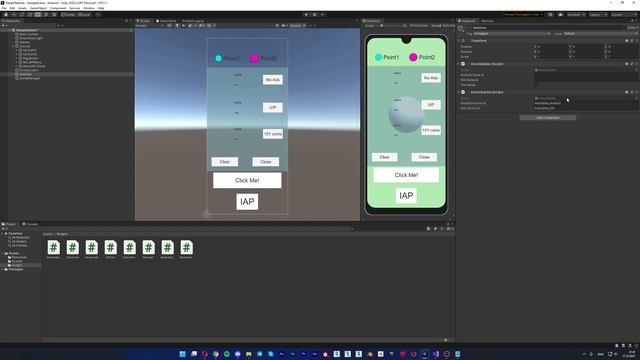Switch to the Console tab

pos(30,224)
